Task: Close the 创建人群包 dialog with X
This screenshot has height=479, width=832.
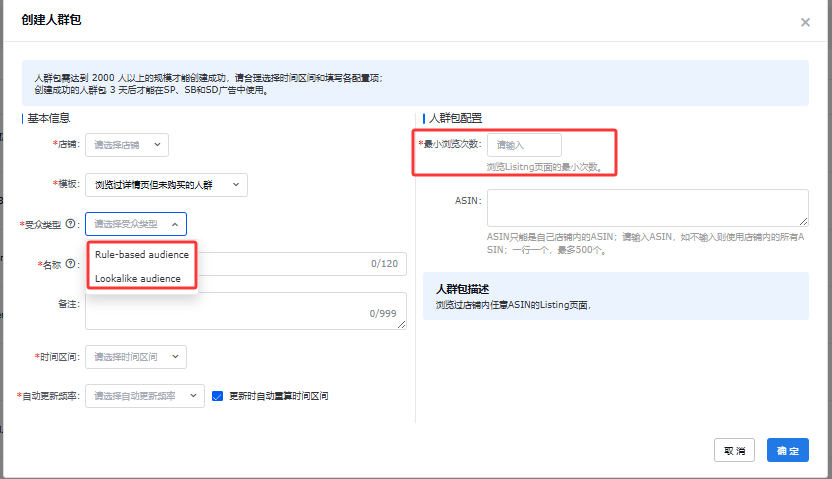Action: 805,22
